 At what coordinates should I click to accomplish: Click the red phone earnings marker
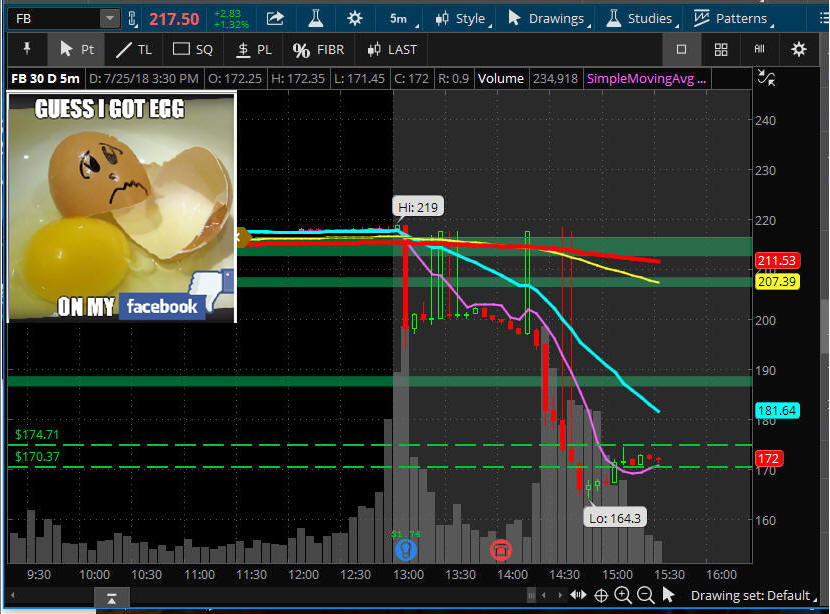[x=501, y=550]
